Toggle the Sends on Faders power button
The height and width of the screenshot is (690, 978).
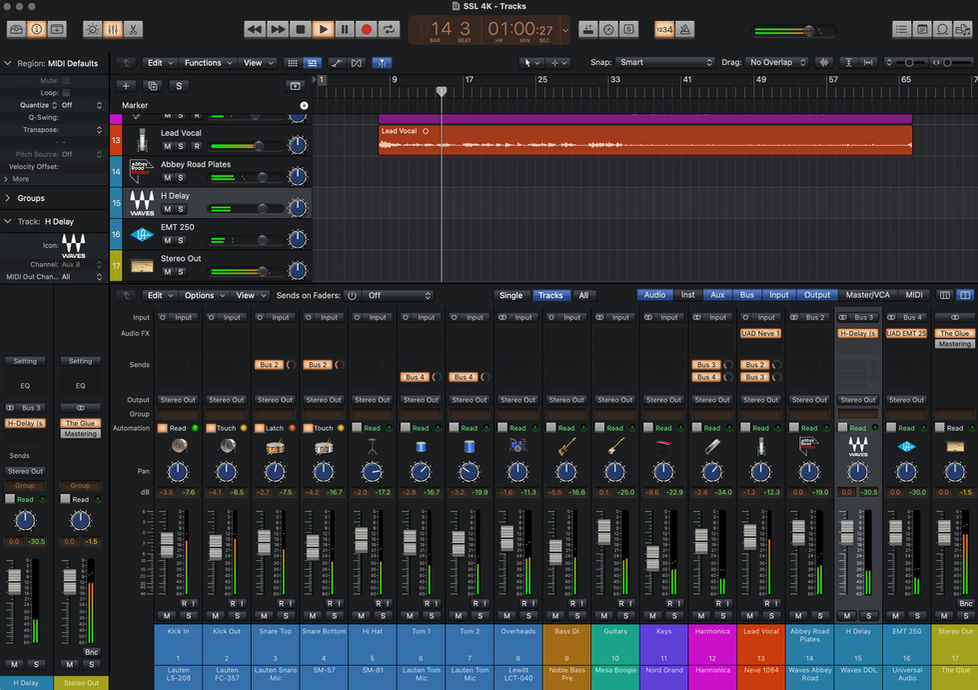tap(352, 296)
